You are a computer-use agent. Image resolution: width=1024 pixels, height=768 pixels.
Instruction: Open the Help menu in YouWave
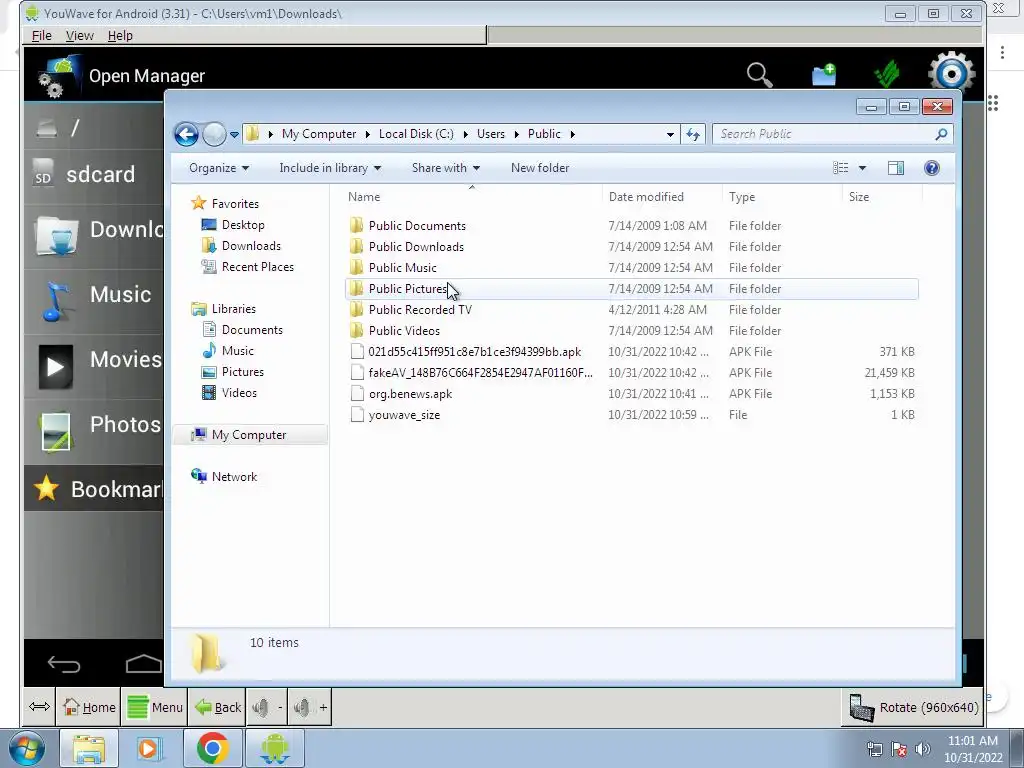(120, 36)
